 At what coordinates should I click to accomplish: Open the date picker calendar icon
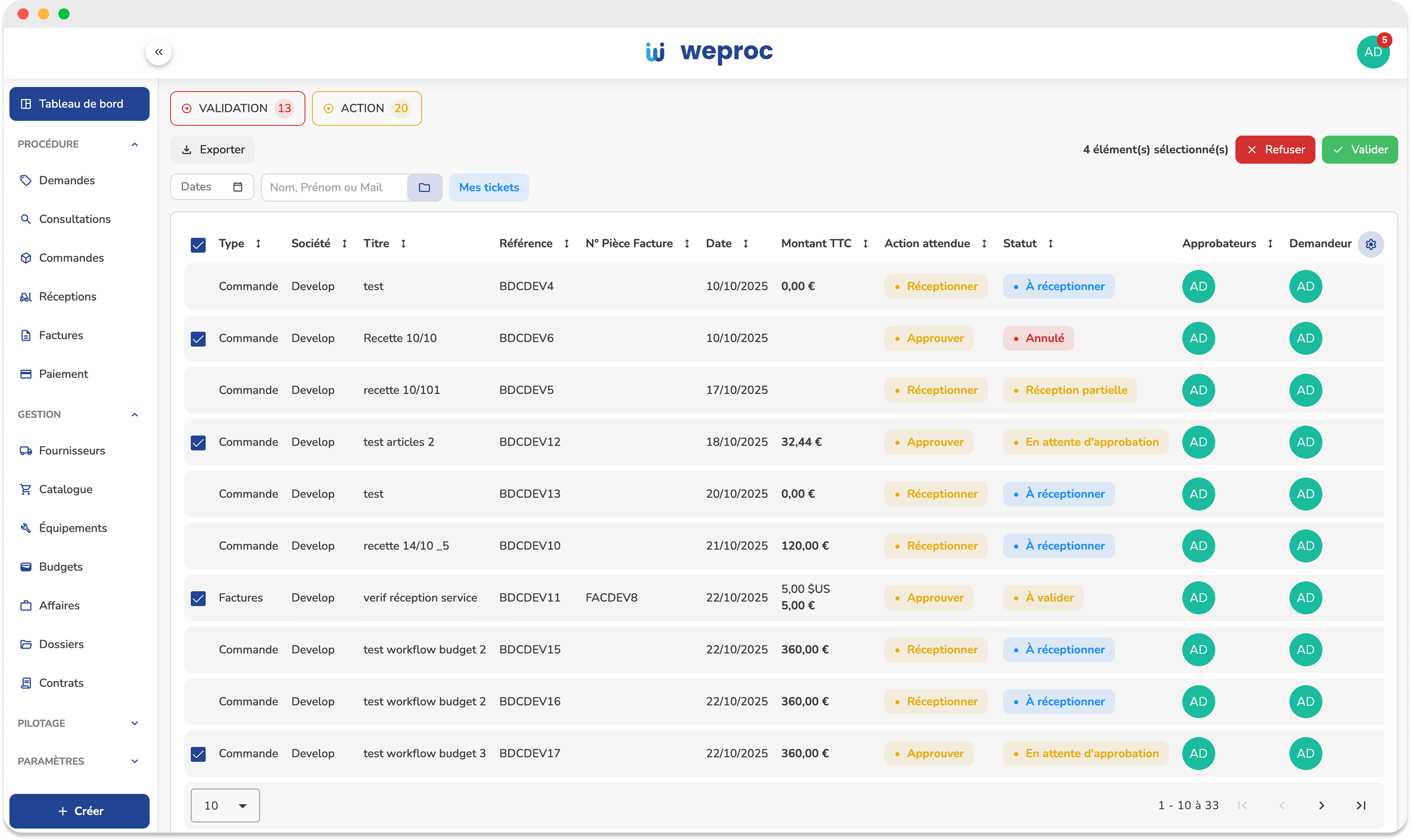(x=238, y=187)
